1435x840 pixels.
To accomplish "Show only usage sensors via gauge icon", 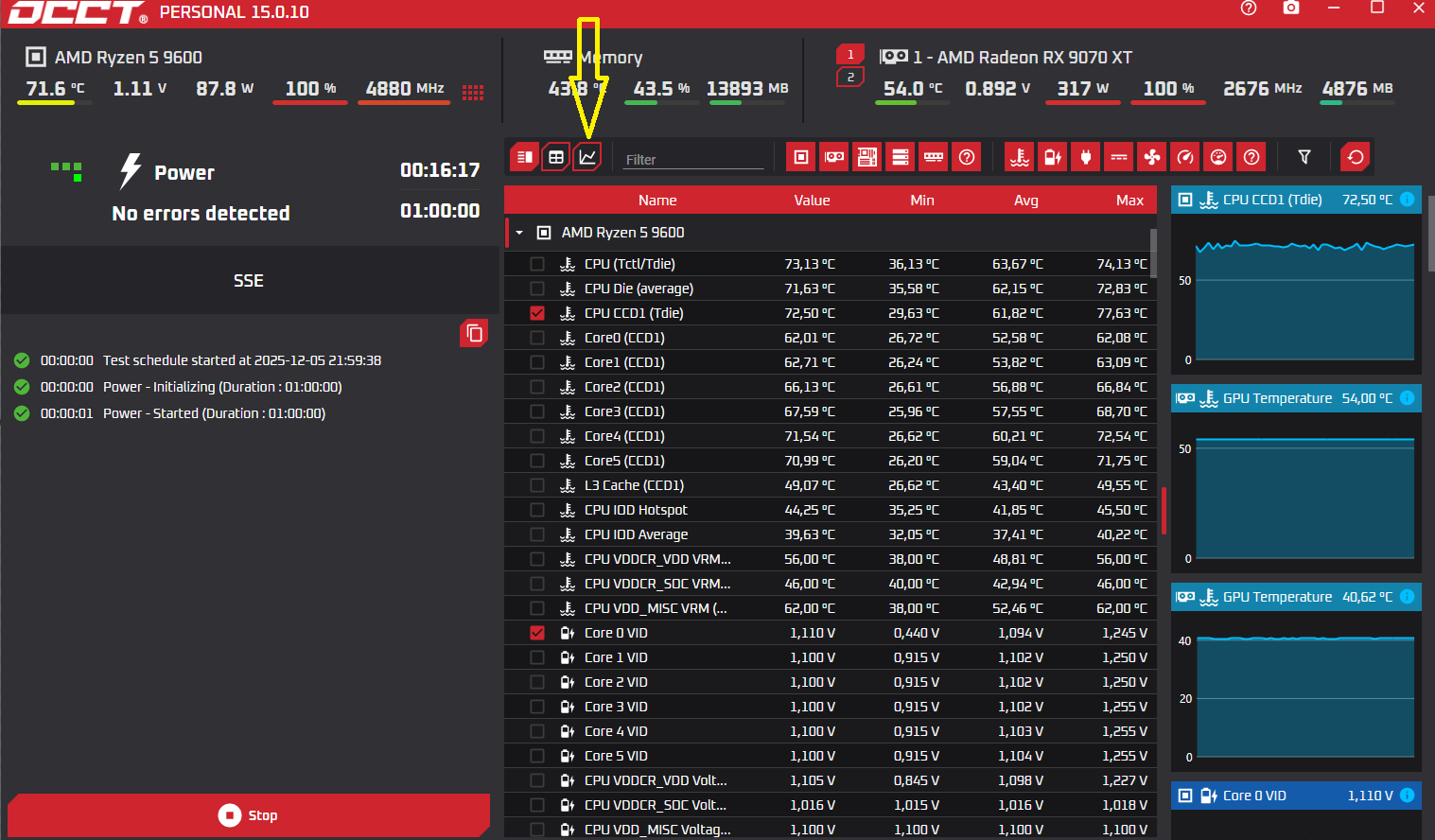I will (x=1218, y=157).
